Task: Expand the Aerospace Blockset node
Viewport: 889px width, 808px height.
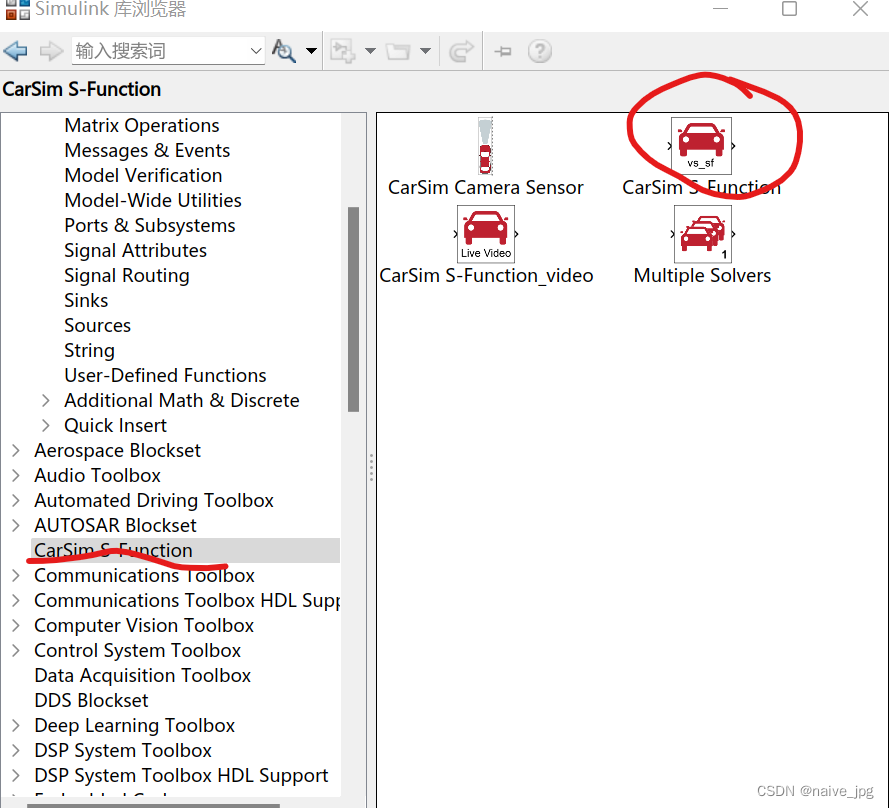Action: 16,450
